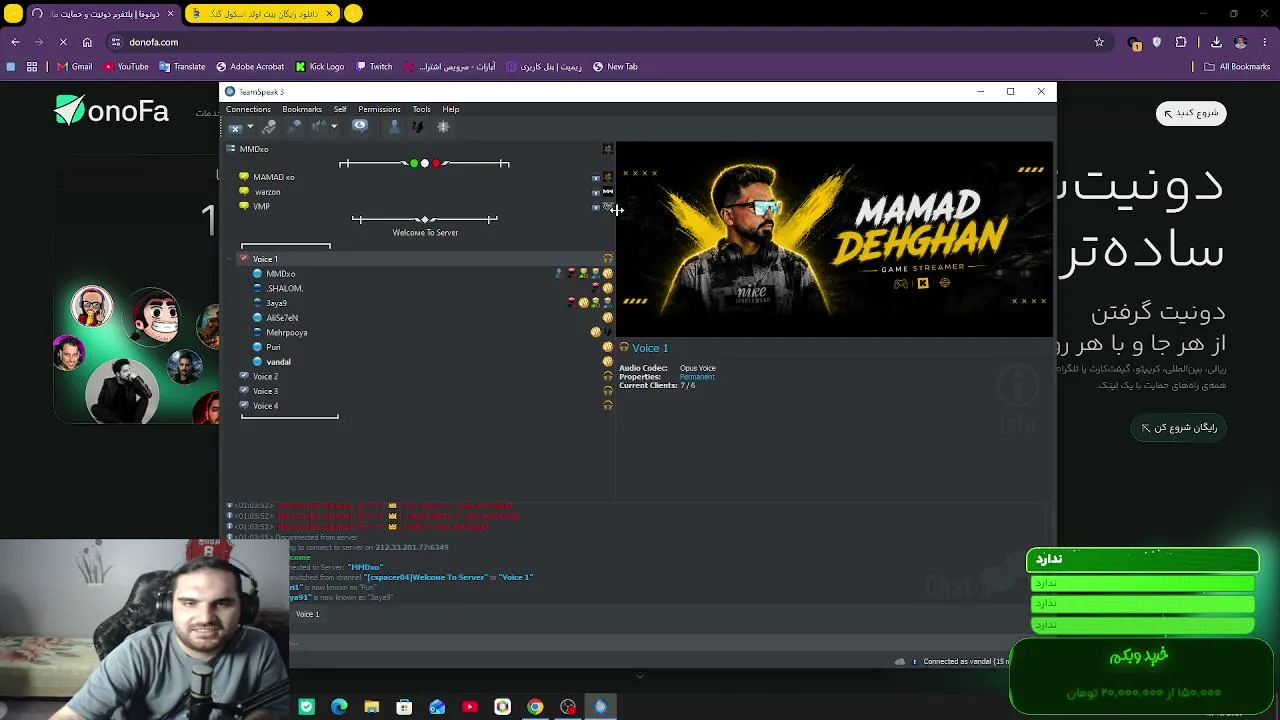Open the Self menu
This screenshot has width=1280, height=720.
point(340,109)
